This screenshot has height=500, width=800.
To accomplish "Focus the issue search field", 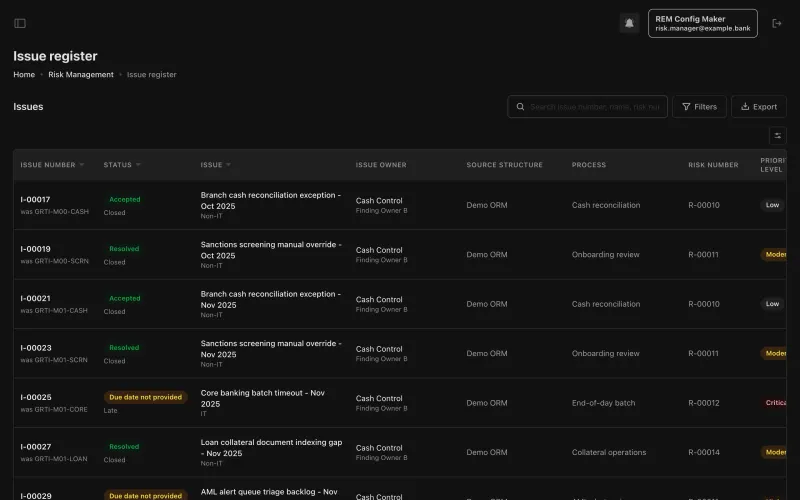I will (587, 107).
